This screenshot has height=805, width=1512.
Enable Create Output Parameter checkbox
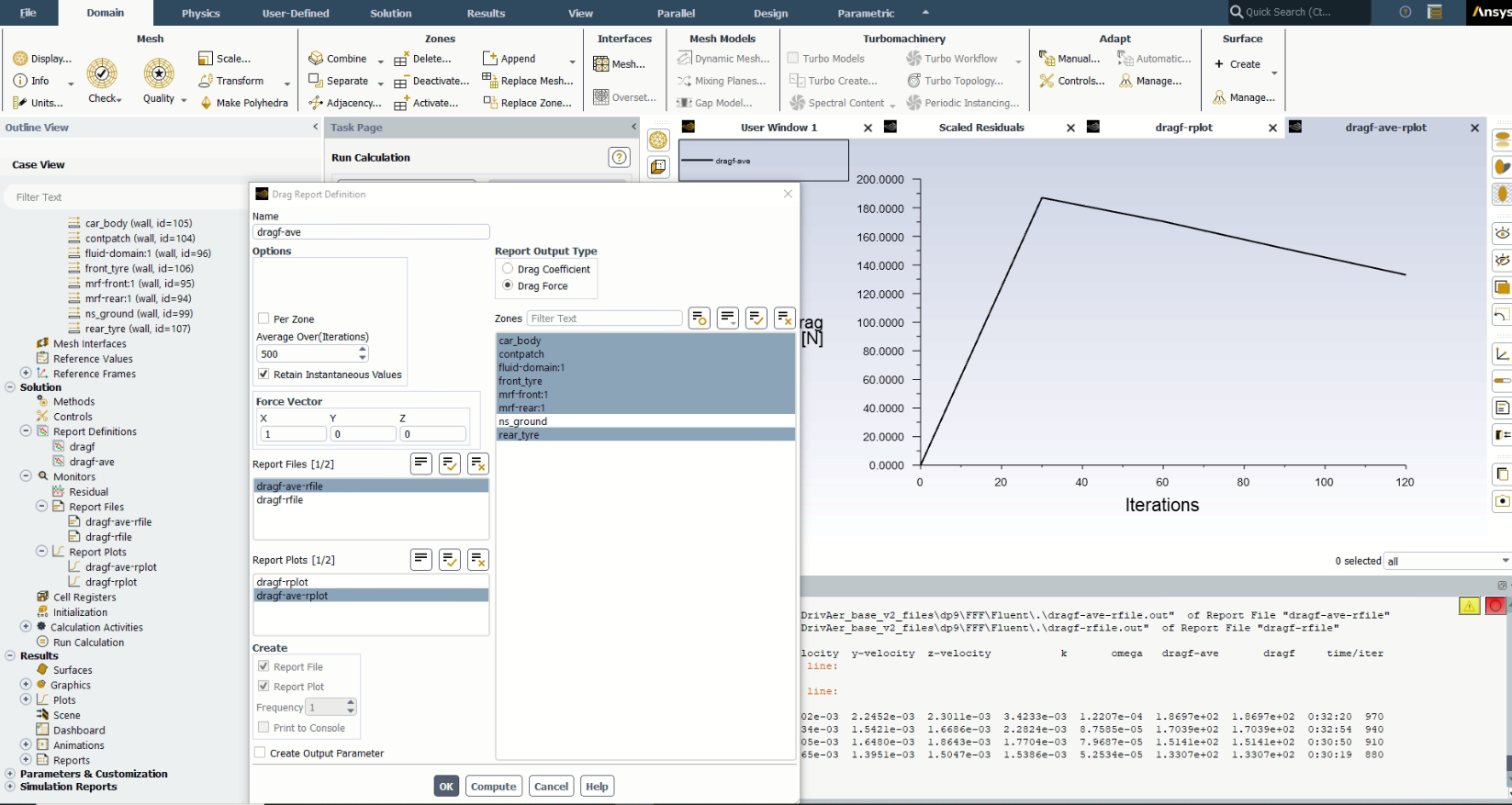(x=260, y=753)
